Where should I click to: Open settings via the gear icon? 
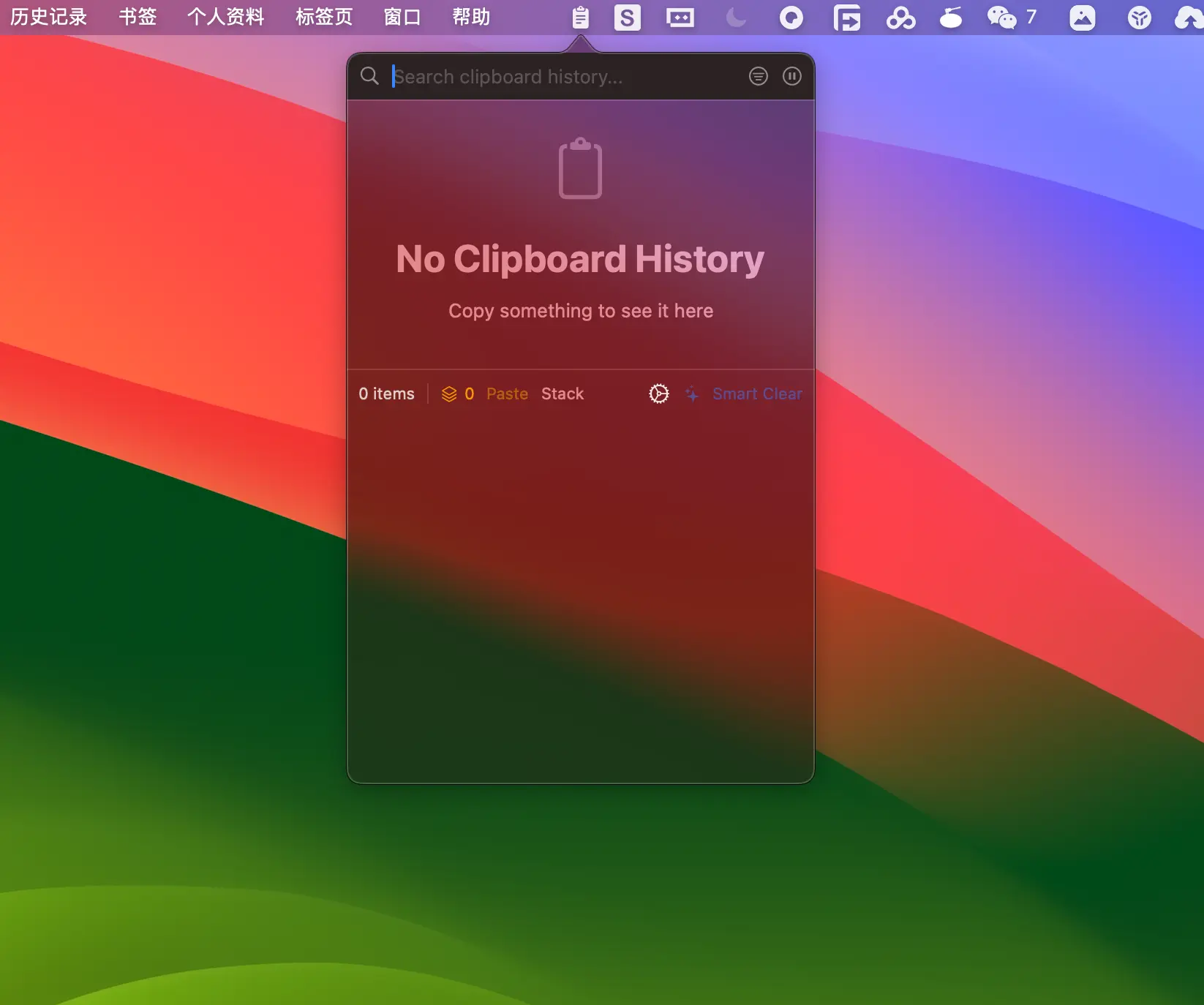659,394
